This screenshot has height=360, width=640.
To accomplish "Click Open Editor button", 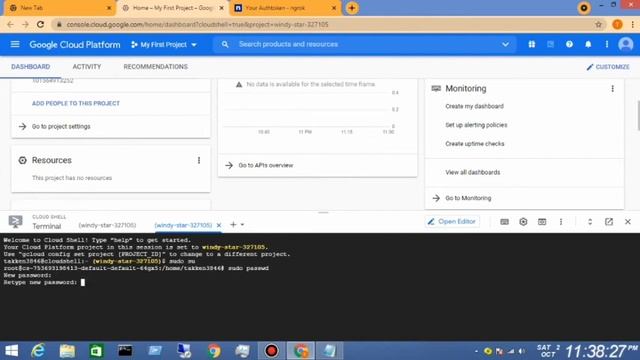I will point(452,222).
